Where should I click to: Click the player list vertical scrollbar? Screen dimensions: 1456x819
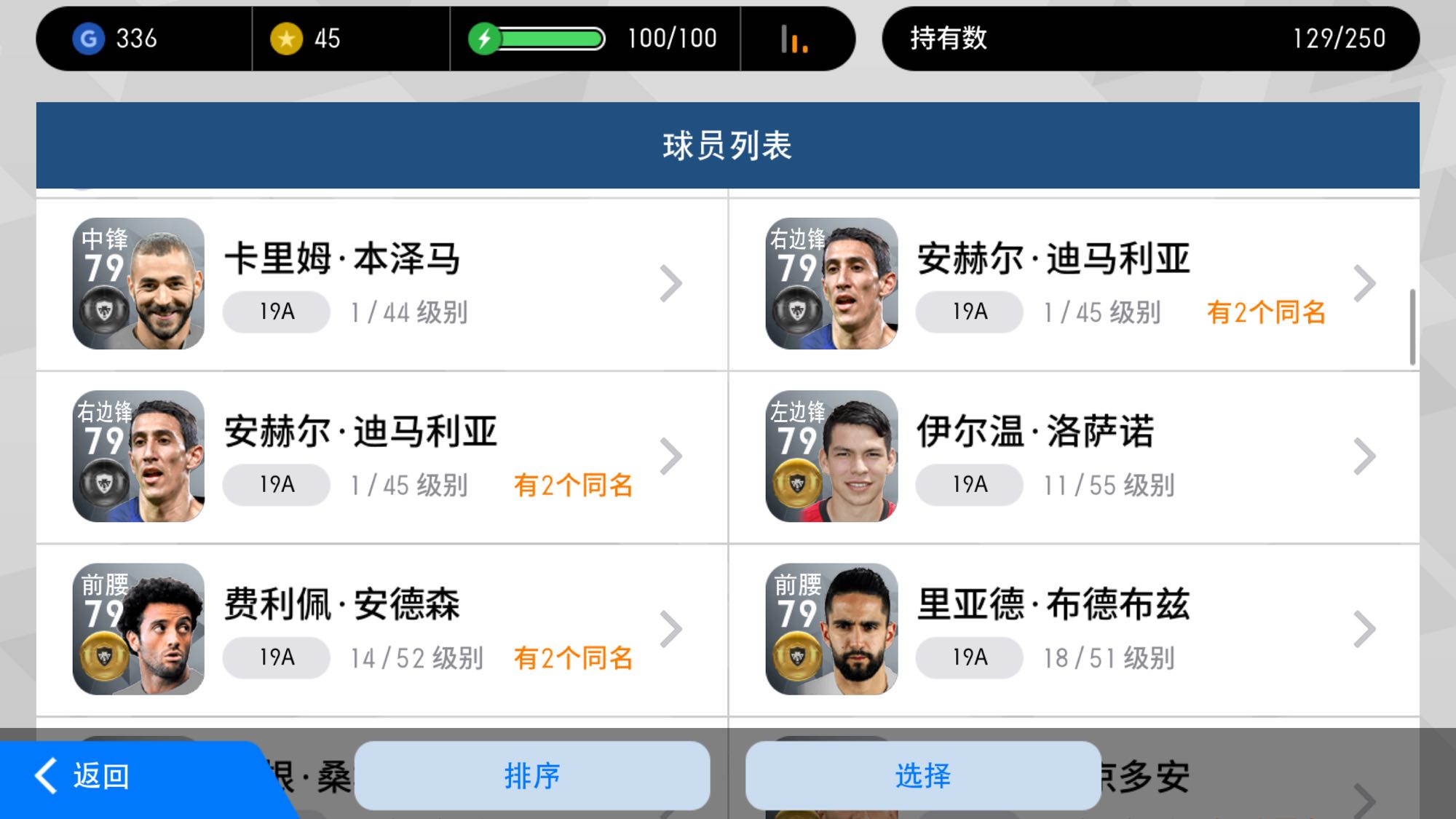tap(1412, 327)
